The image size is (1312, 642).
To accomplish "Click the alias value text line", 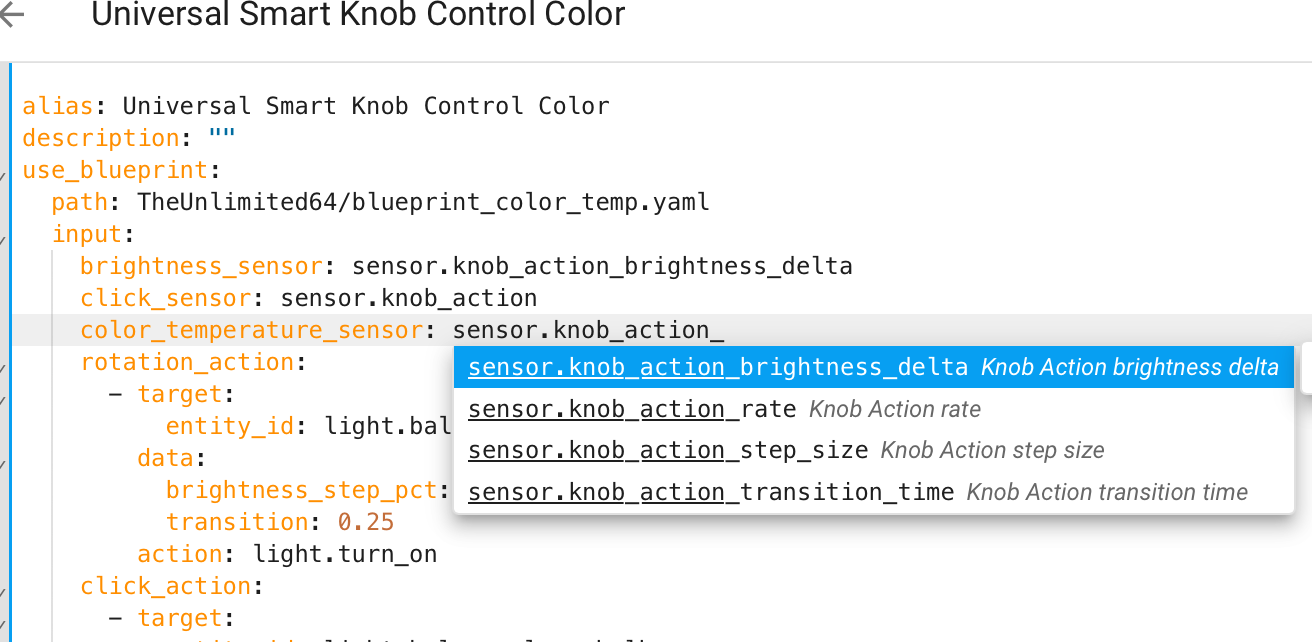I will pos(365,106).
